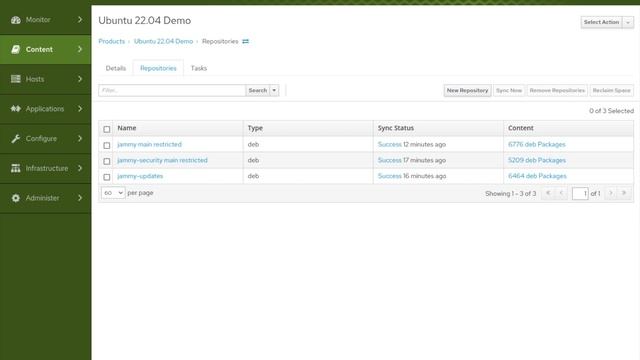Viewport: 640px width, 360px height.
Task: Open the Hosts menu item
Action: [x=46, y=79]
